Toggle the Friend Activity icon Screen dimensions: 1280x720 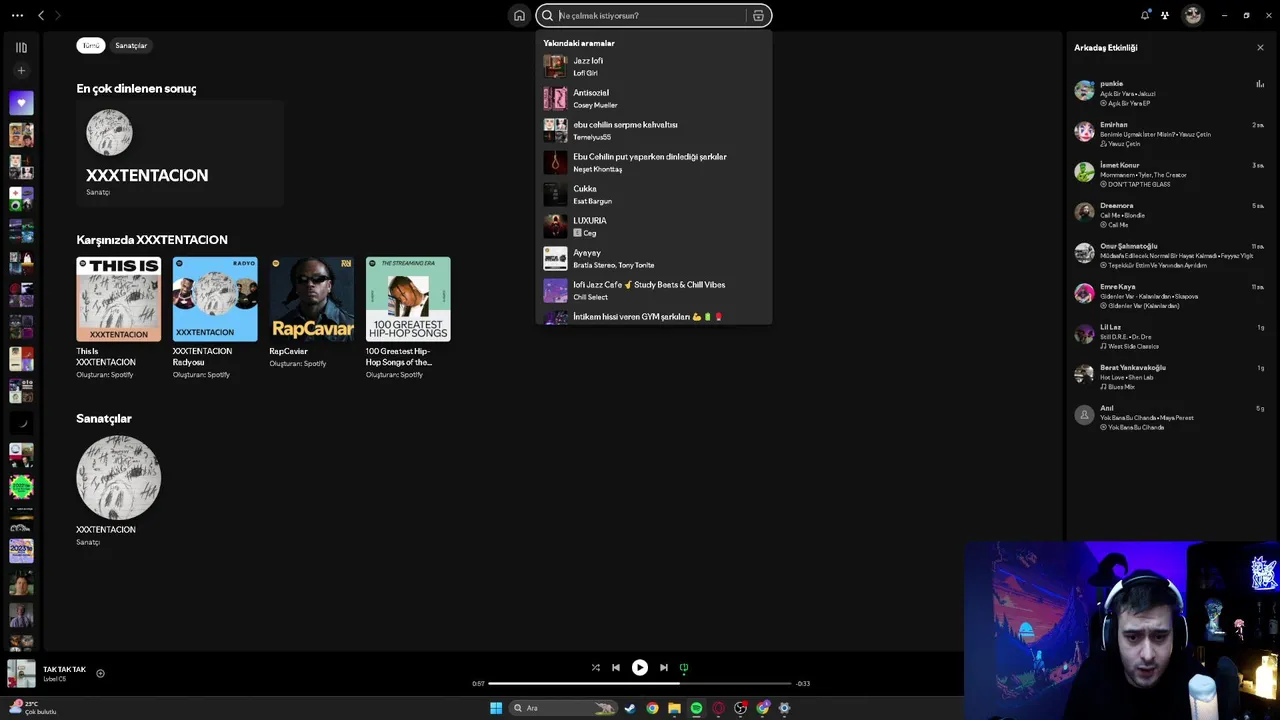tap(1165, 15)
